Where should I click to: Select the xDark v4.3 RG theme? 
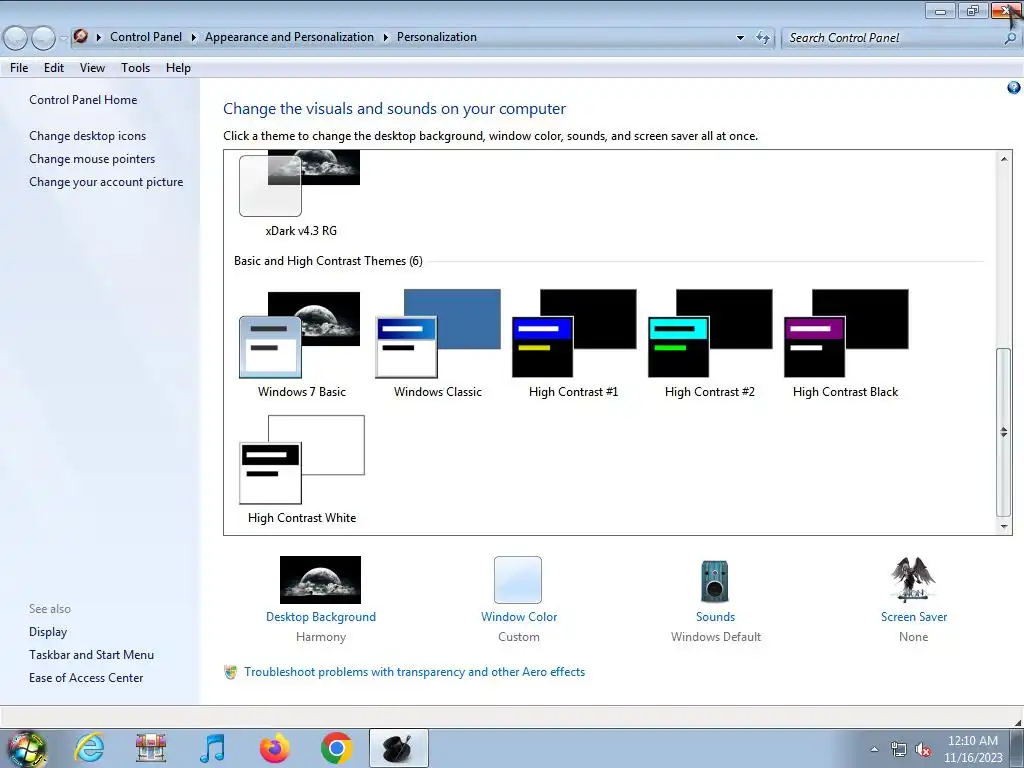[300, 193]
